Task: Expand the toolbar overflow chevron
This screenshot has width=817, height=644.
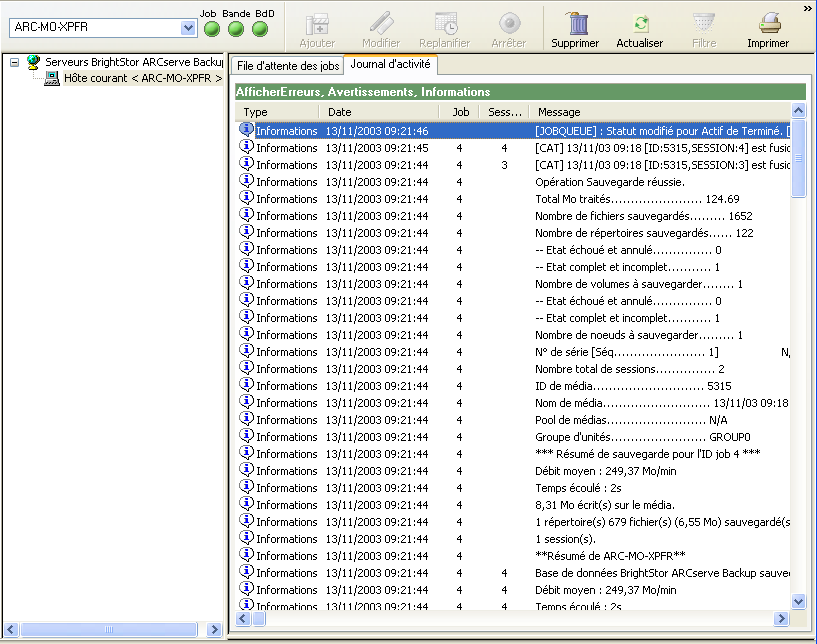Action: pos(807,8)
